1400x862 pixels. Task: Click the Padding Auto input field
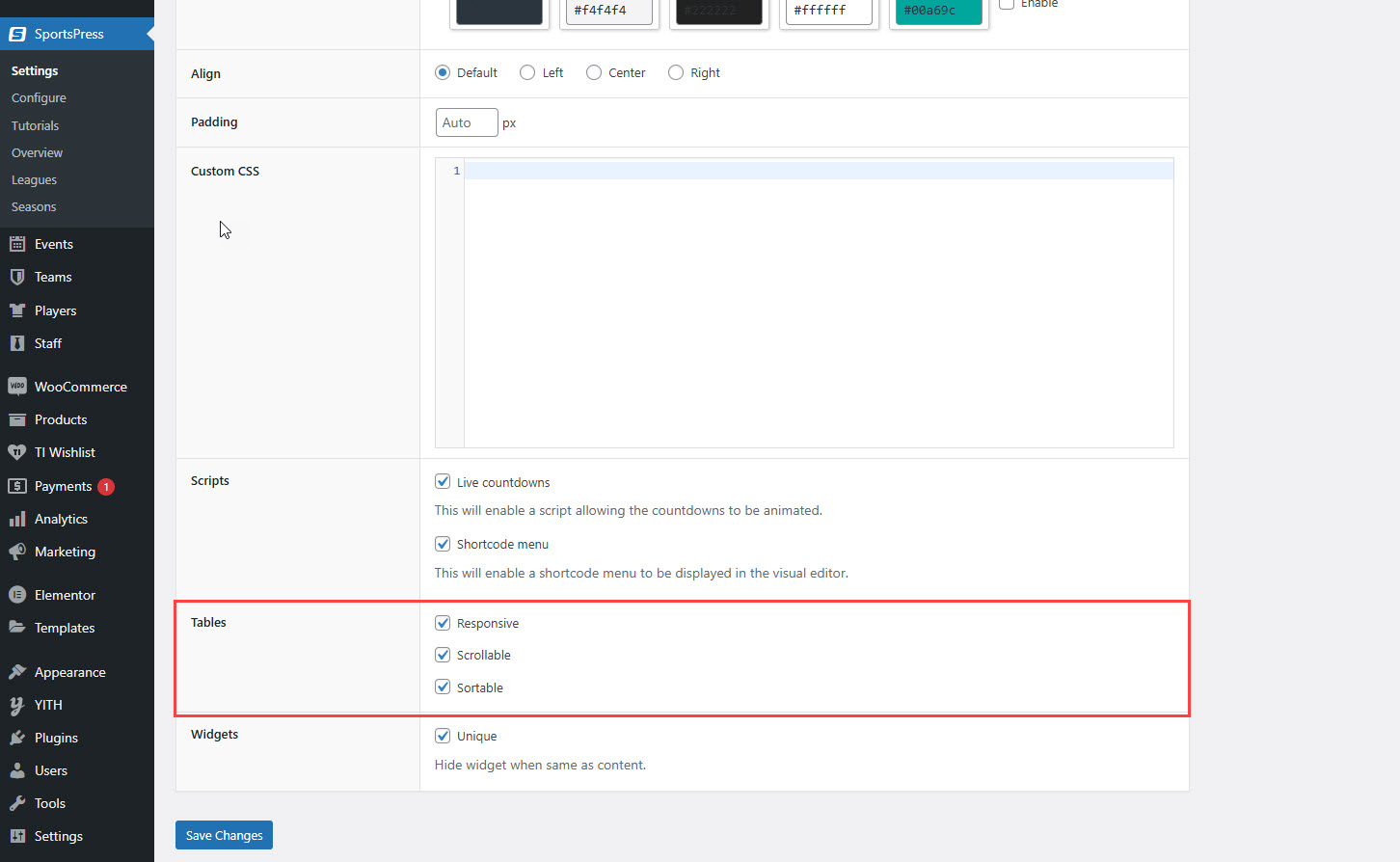[x=467, y=122]
